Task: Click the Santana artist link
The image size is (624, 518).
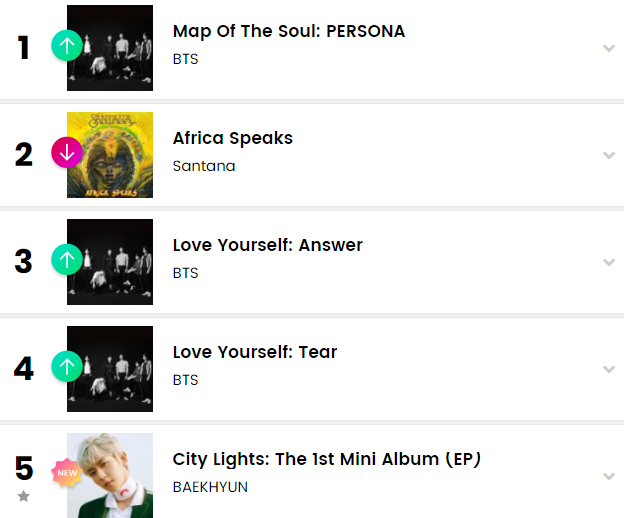Action: tap(204, 166)
